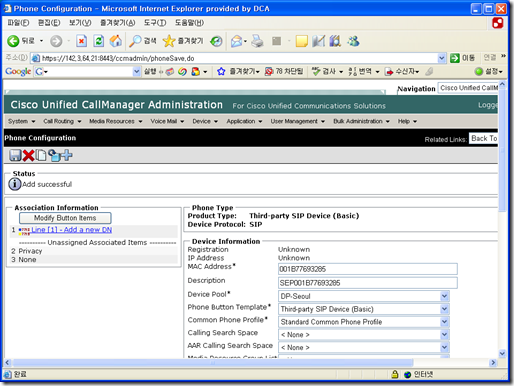Screen dimensions: 514x386
Task: Click the Reset phone icon
Action: pos(54,155)
